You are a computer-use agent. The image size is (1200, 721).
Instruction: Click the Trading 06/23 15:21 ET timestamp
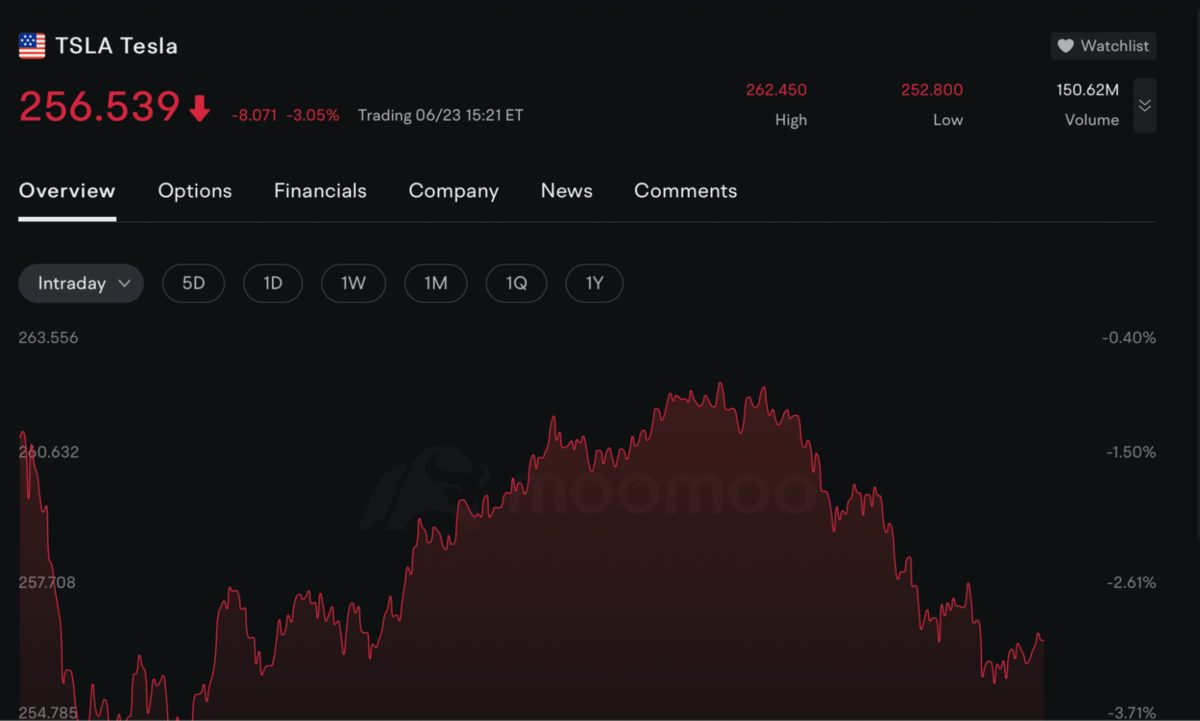[440, 115]
